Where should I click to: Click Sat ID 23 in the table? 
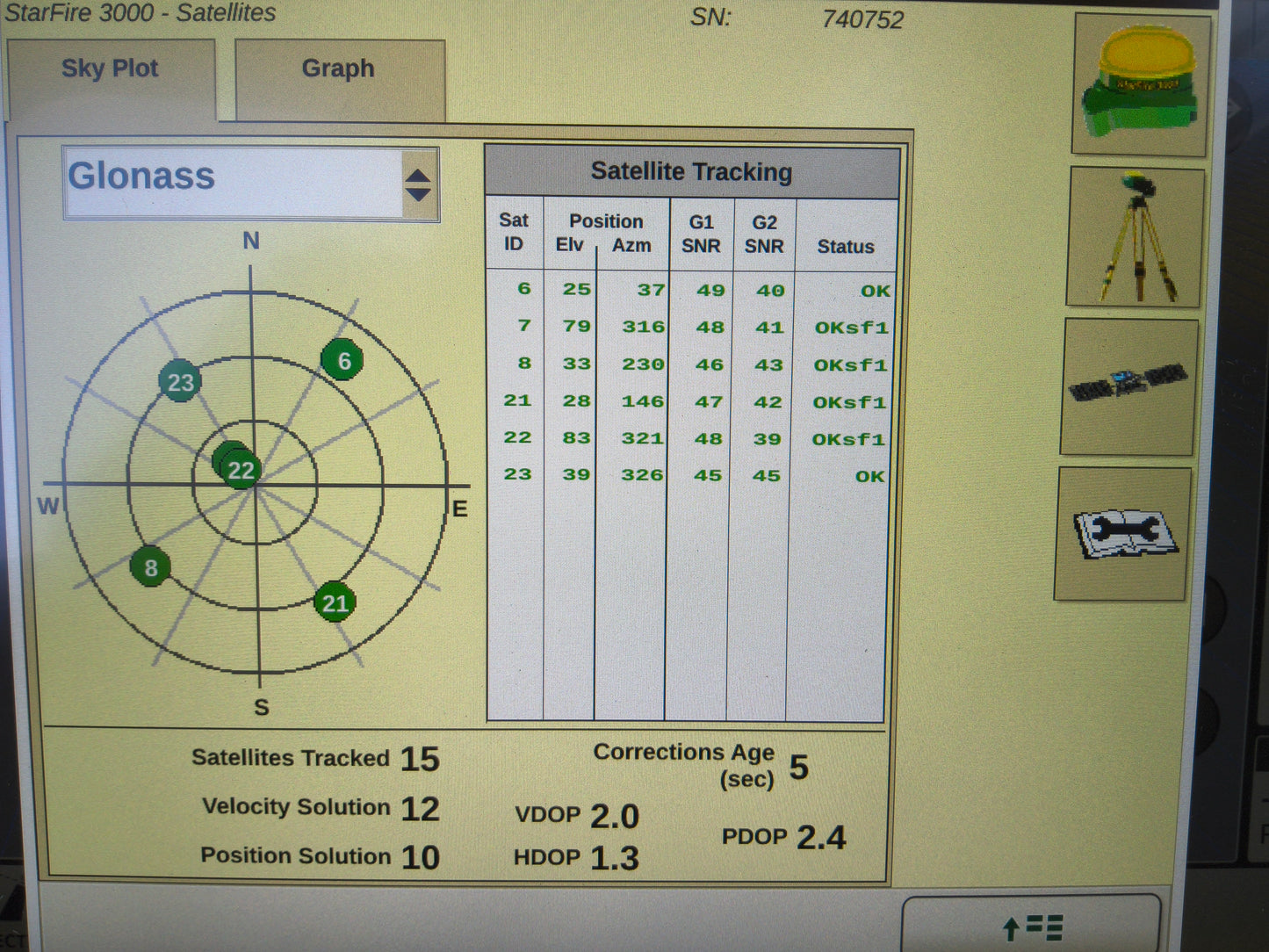517,474
